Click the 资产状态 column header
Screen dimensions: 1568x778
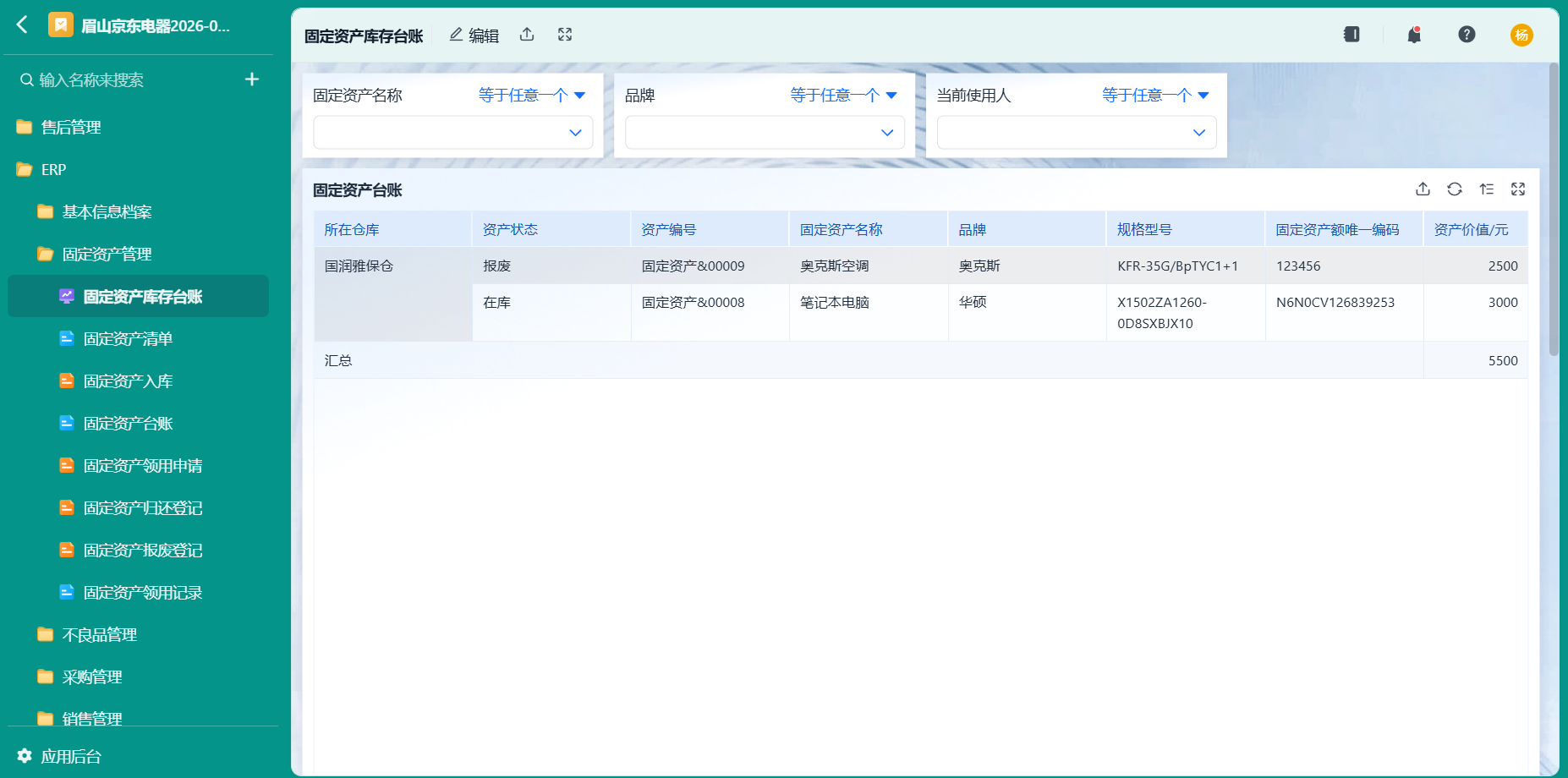pyautogui.click(x=551, y=229)
